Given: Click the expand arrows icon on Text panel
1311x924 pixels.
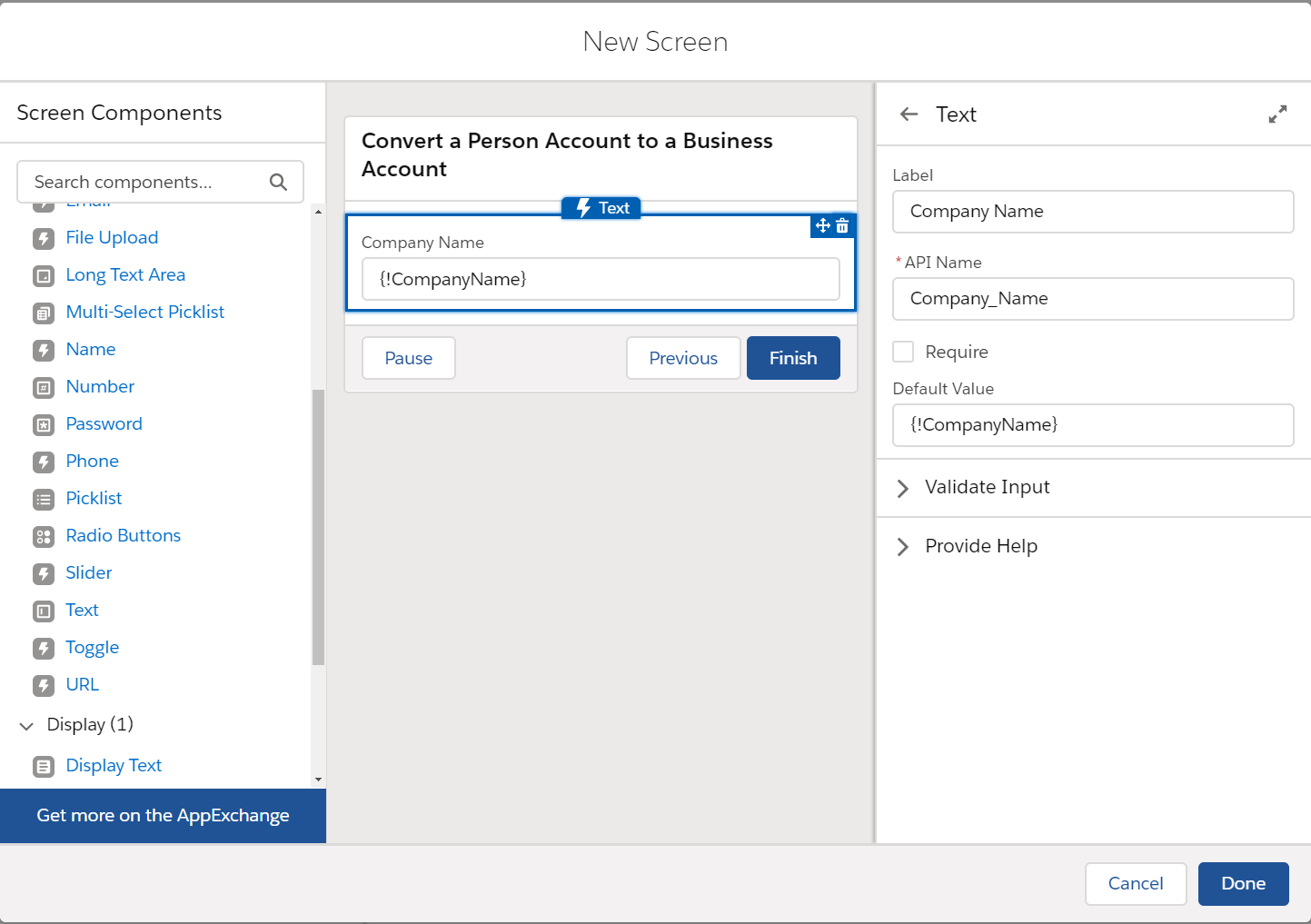Looking at the screenshot, I should tap(1278, 114).
